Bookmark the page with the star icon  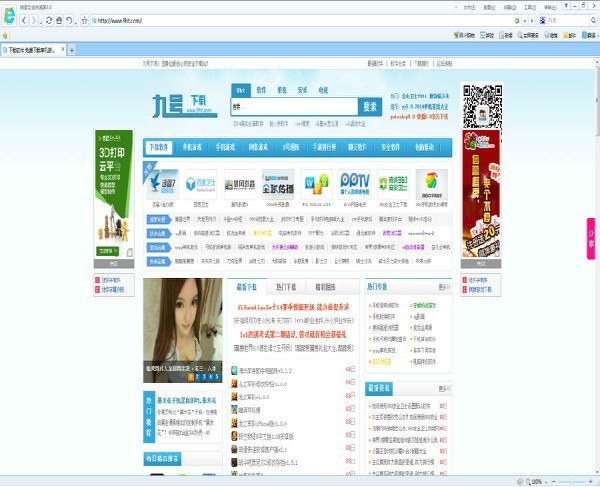pos(85,20)
